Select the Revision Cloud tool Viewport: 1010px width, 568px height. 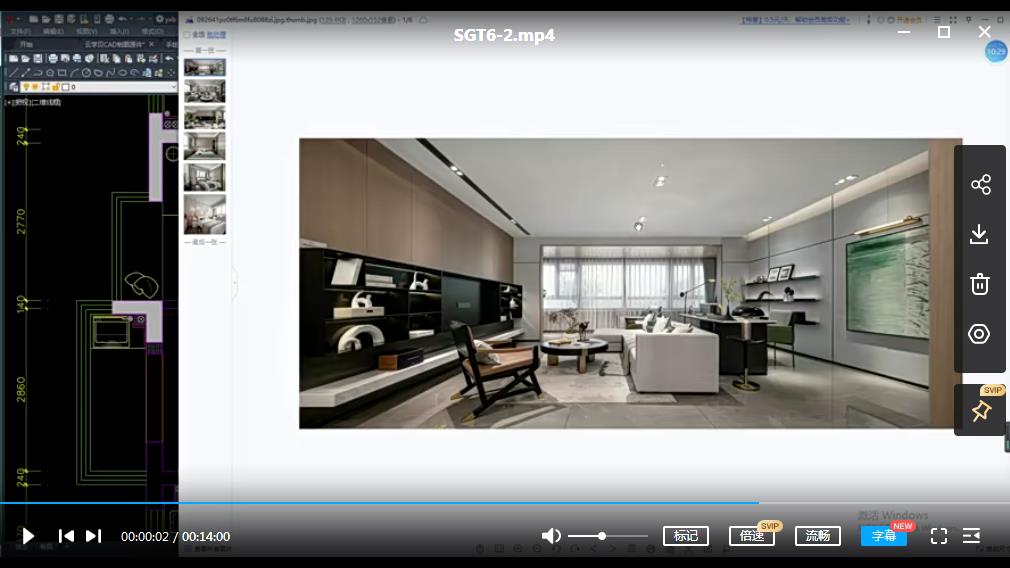pos(98,73)
